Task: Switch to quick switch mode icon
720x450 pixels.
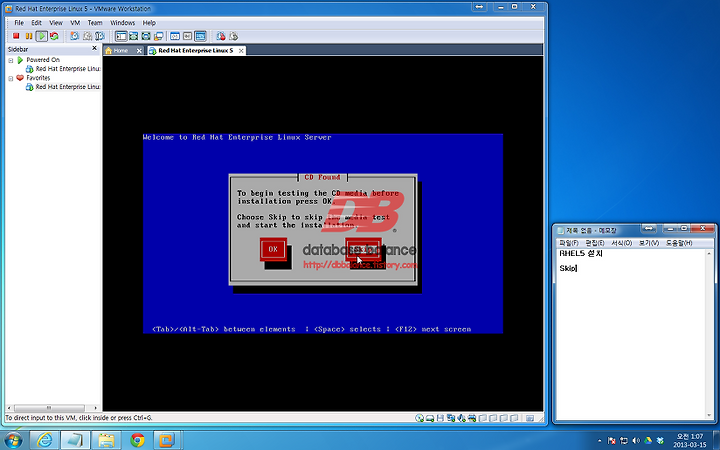Action: [134, 36]
